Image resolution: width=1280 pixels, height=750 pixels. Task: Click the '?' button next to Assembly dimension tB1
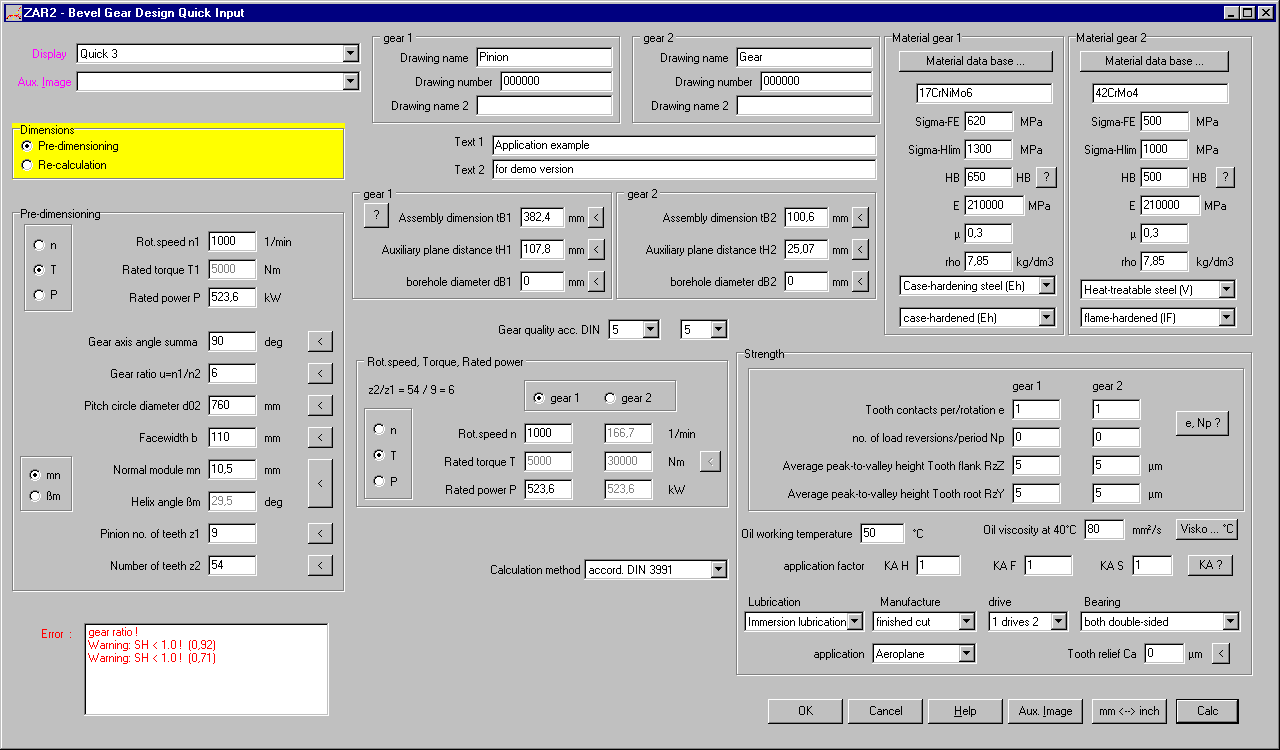[376, 217]
